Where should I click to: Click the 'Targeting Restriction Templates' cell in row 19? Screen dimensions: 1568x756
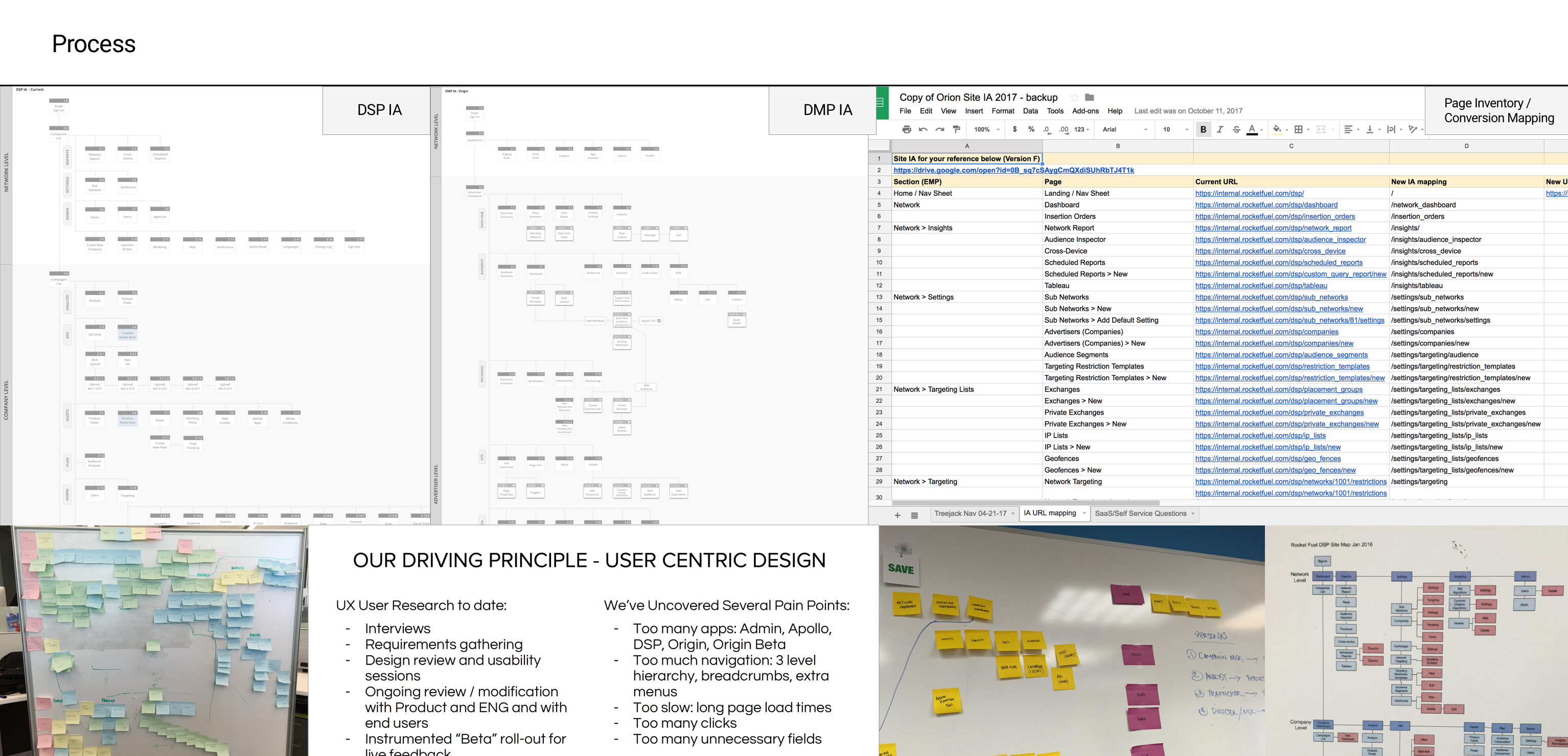coord(1118,366)
